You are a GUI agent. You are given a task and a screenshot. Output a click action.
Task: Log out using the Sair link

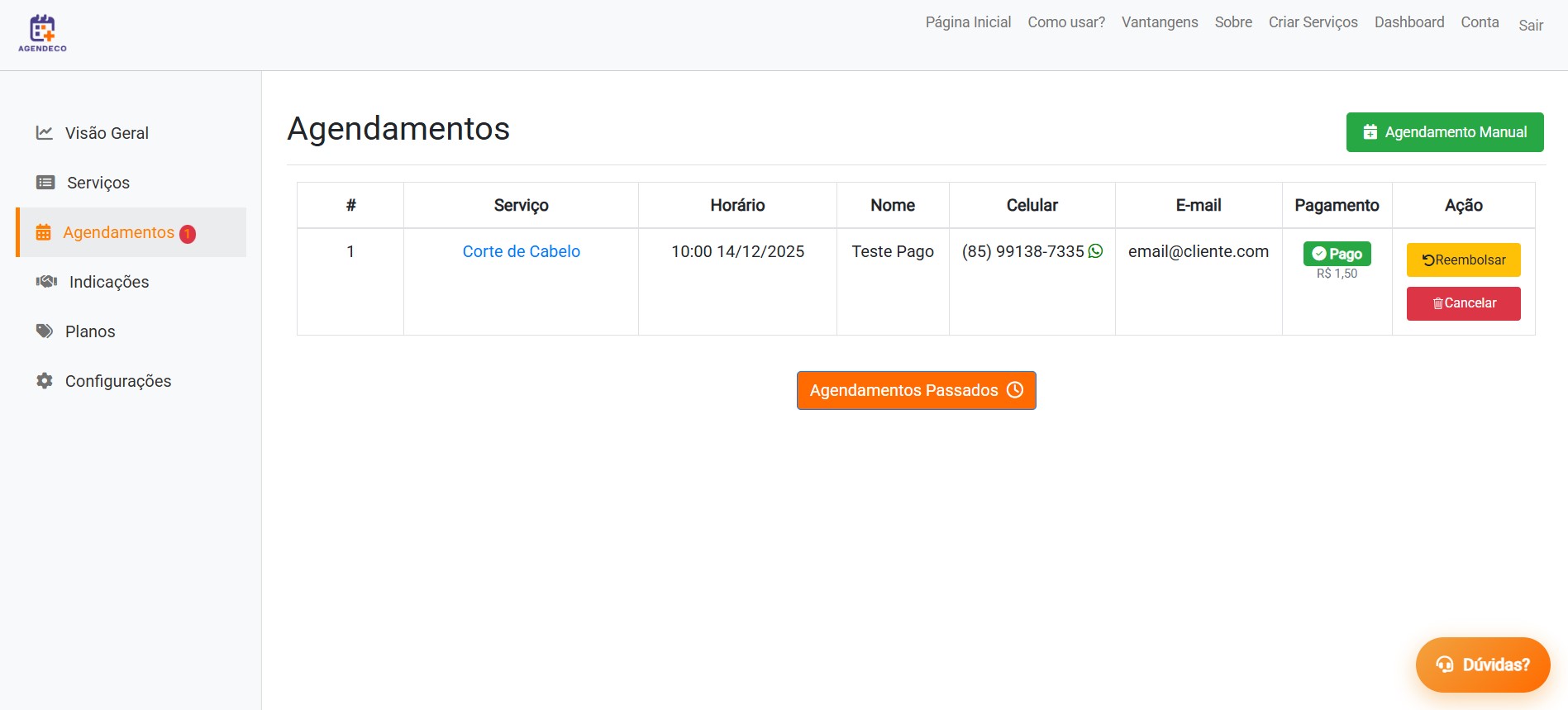tap(1530, 26)
